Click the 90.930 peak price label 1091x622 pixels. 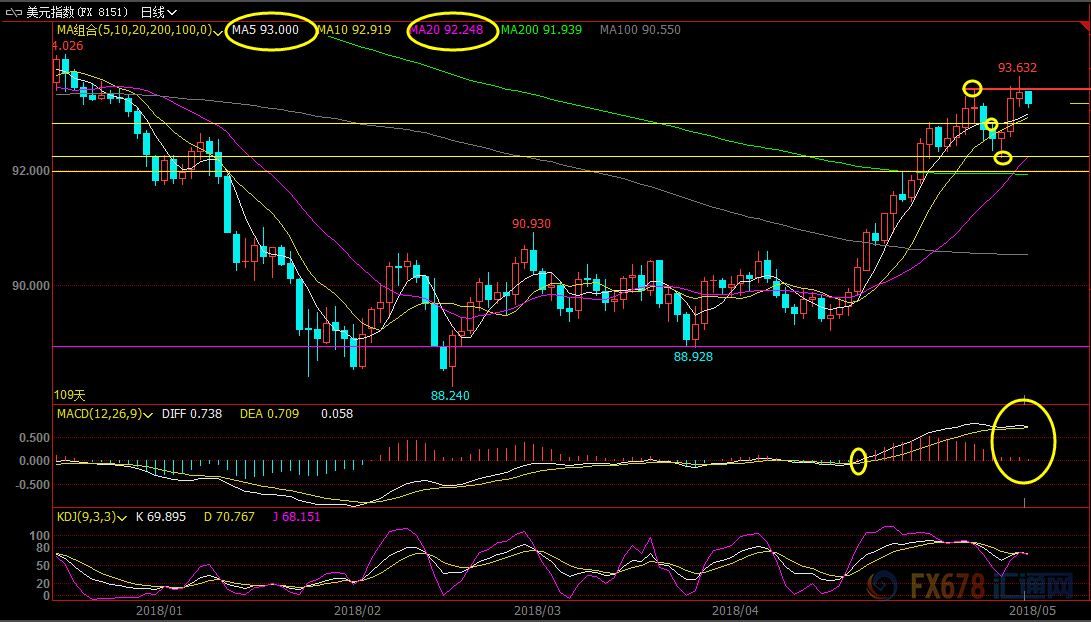point(531,224)
